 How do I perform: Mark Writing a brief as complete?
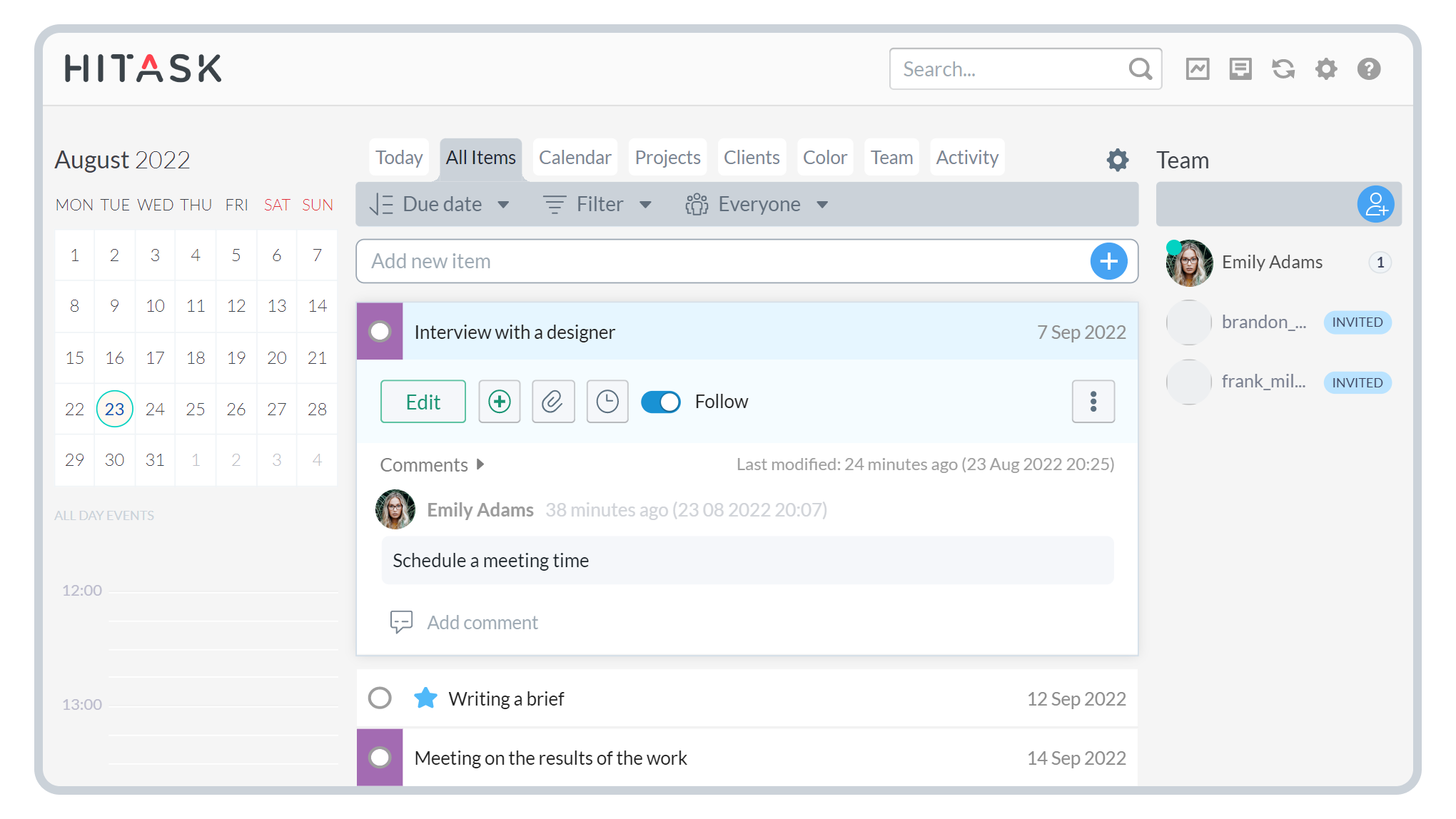coord(380,698)
